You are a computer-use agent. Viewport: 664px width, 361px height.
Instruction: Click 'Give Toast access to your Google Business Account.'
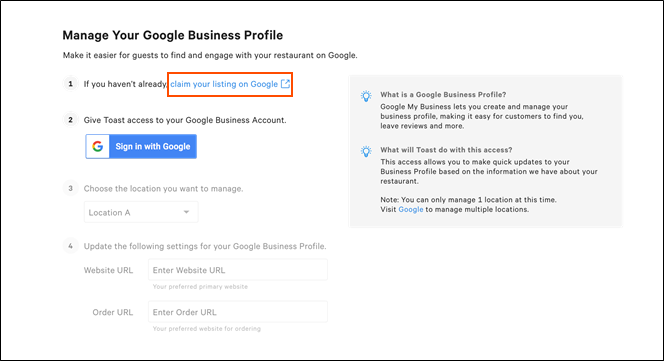pos(185,120)
